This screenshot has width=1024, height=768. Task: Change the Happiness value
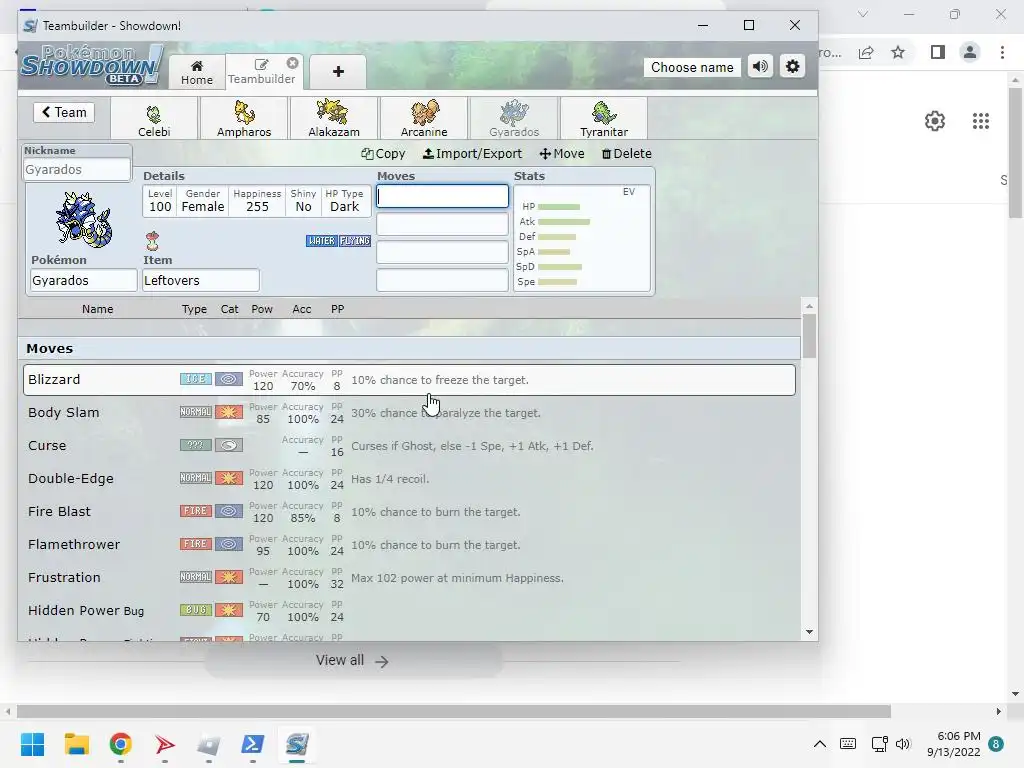tap(257, 201)
